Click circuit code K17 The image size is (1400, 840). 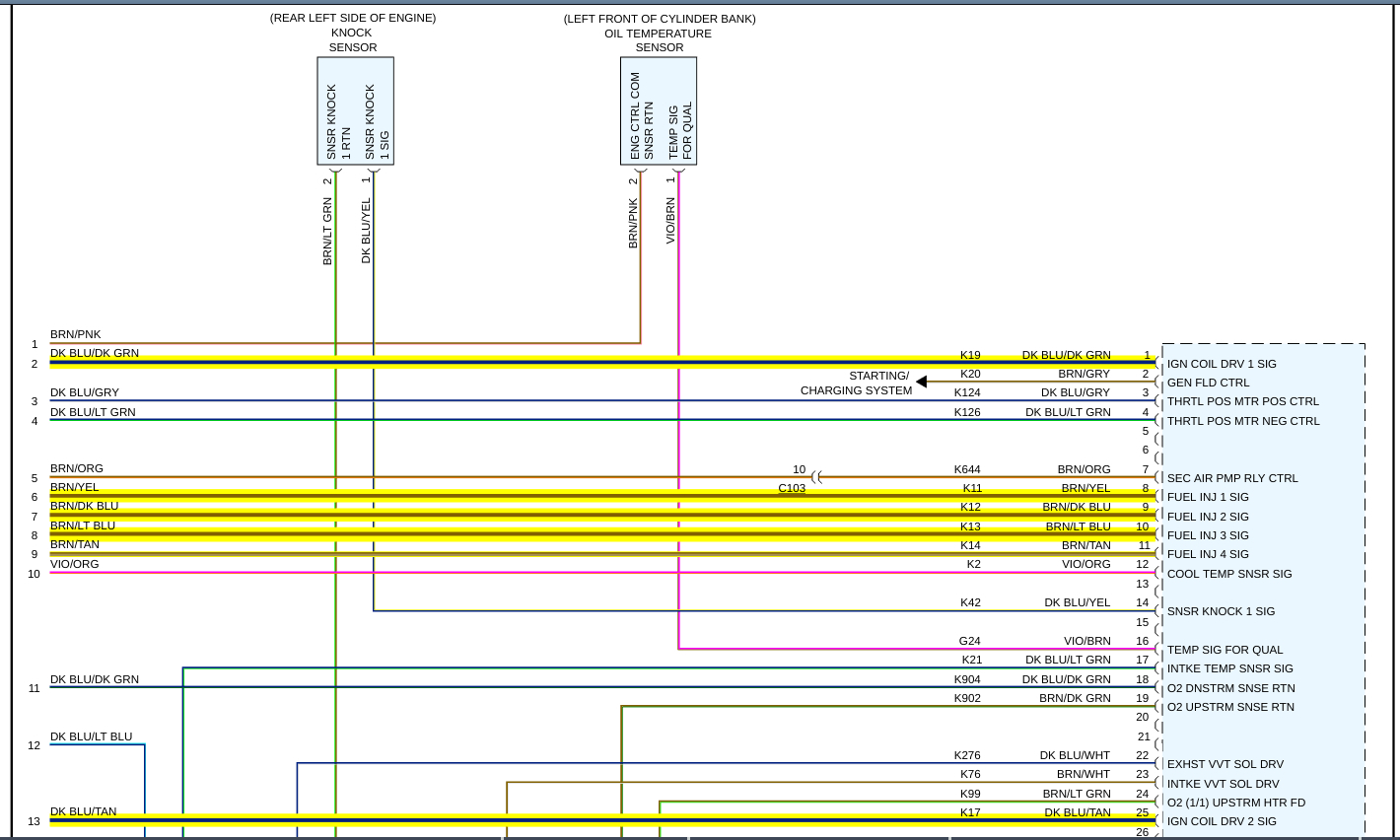tap(970, 812)
